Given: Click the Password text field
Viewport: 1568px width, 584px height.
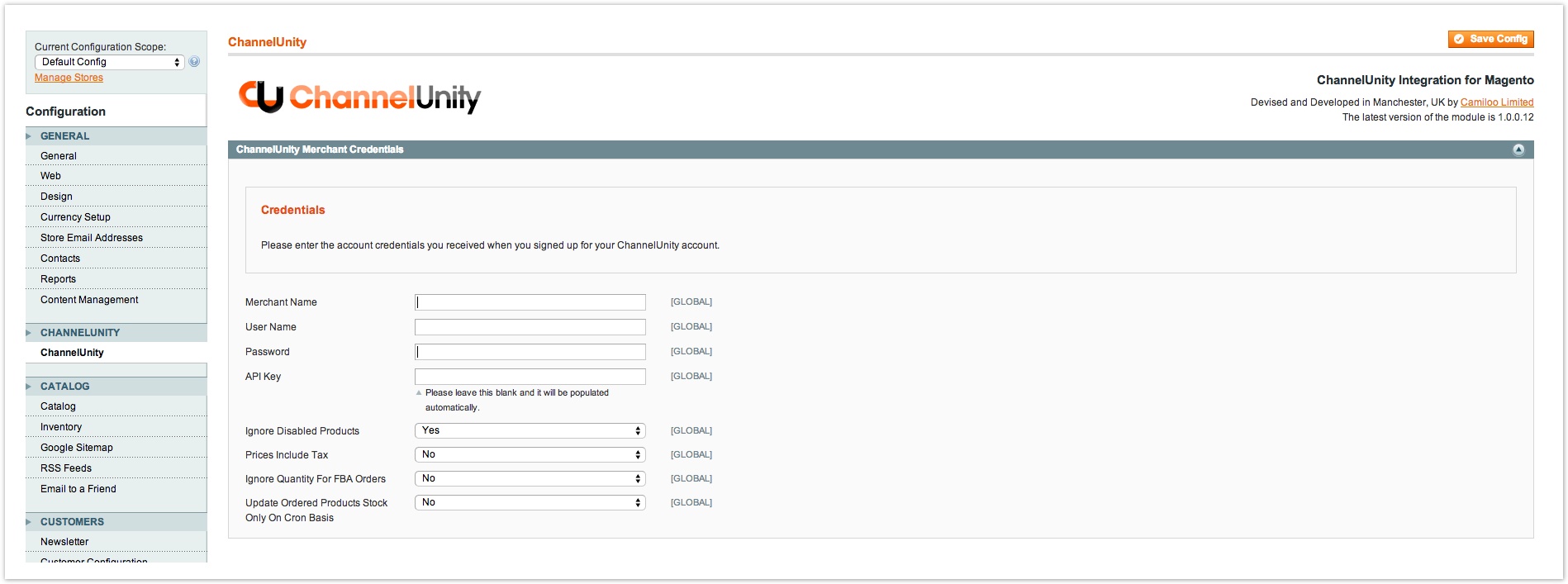Looking at the screenshot, I should (530, 352).
